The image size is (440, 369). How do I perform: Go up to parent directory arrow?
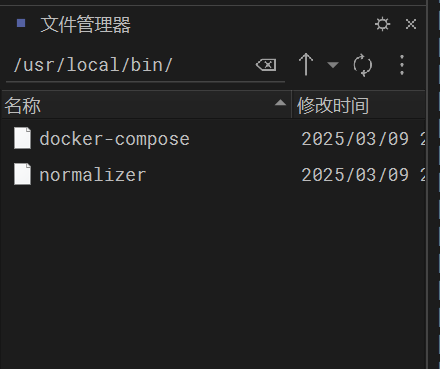(306, 64)
